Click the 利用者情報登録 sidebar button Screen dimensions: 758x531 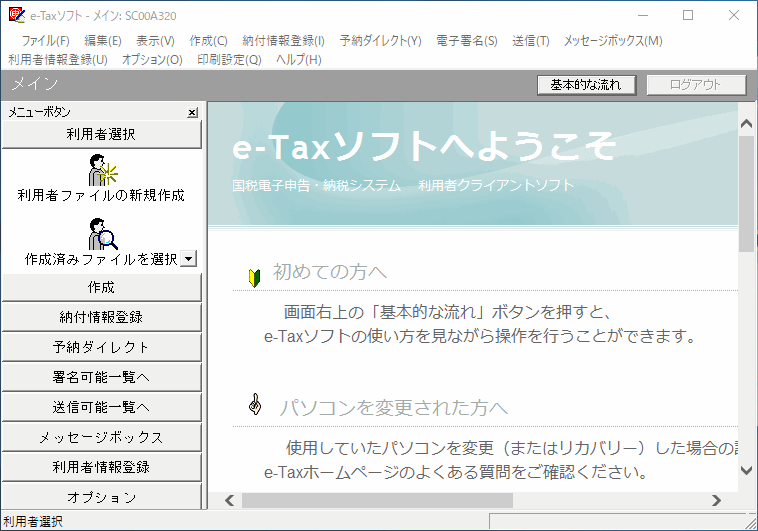102,467
